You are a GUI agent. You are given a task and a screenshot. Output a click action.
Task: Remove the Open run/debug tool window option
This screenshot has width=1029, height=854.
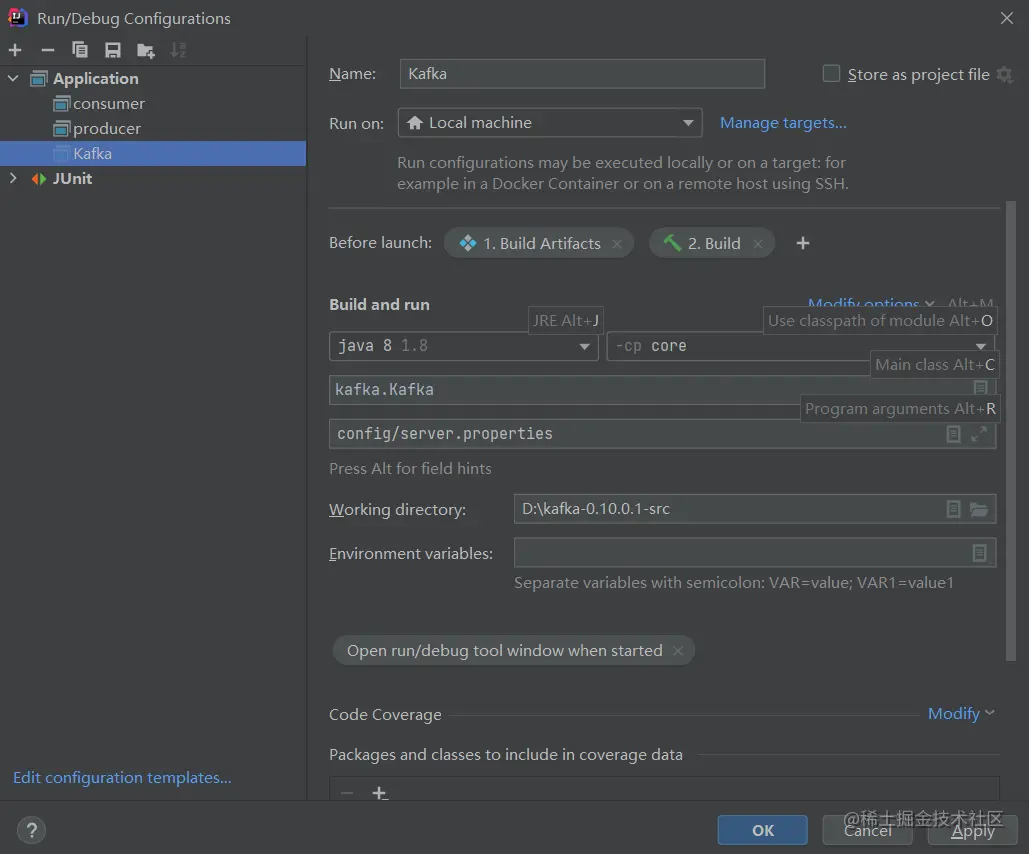click(678, 651)
